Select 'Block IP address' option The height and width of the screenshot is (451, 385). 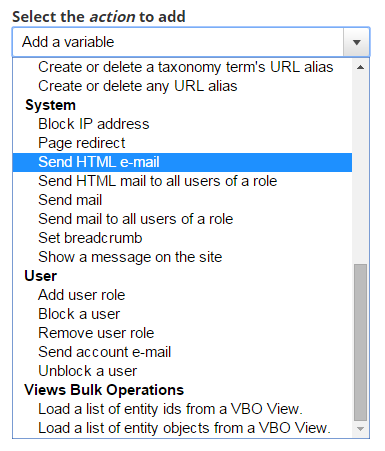[x=182, y=124]
